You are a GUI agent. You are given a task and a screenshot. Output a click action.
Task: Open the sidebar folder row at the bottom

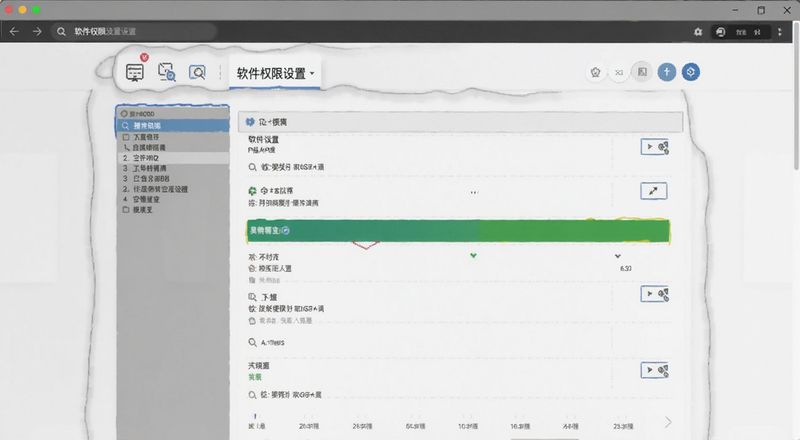(172, 210)
